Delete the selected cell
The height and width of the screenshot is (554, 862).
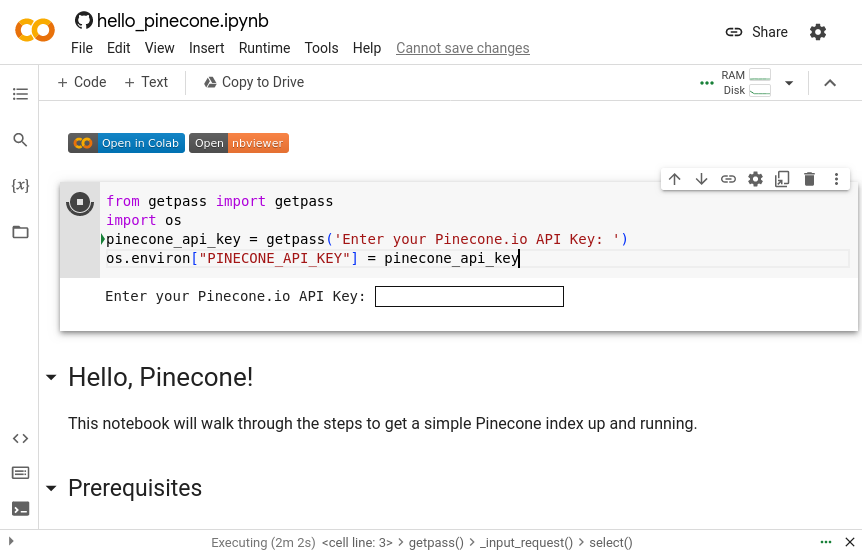click(809, 179)
